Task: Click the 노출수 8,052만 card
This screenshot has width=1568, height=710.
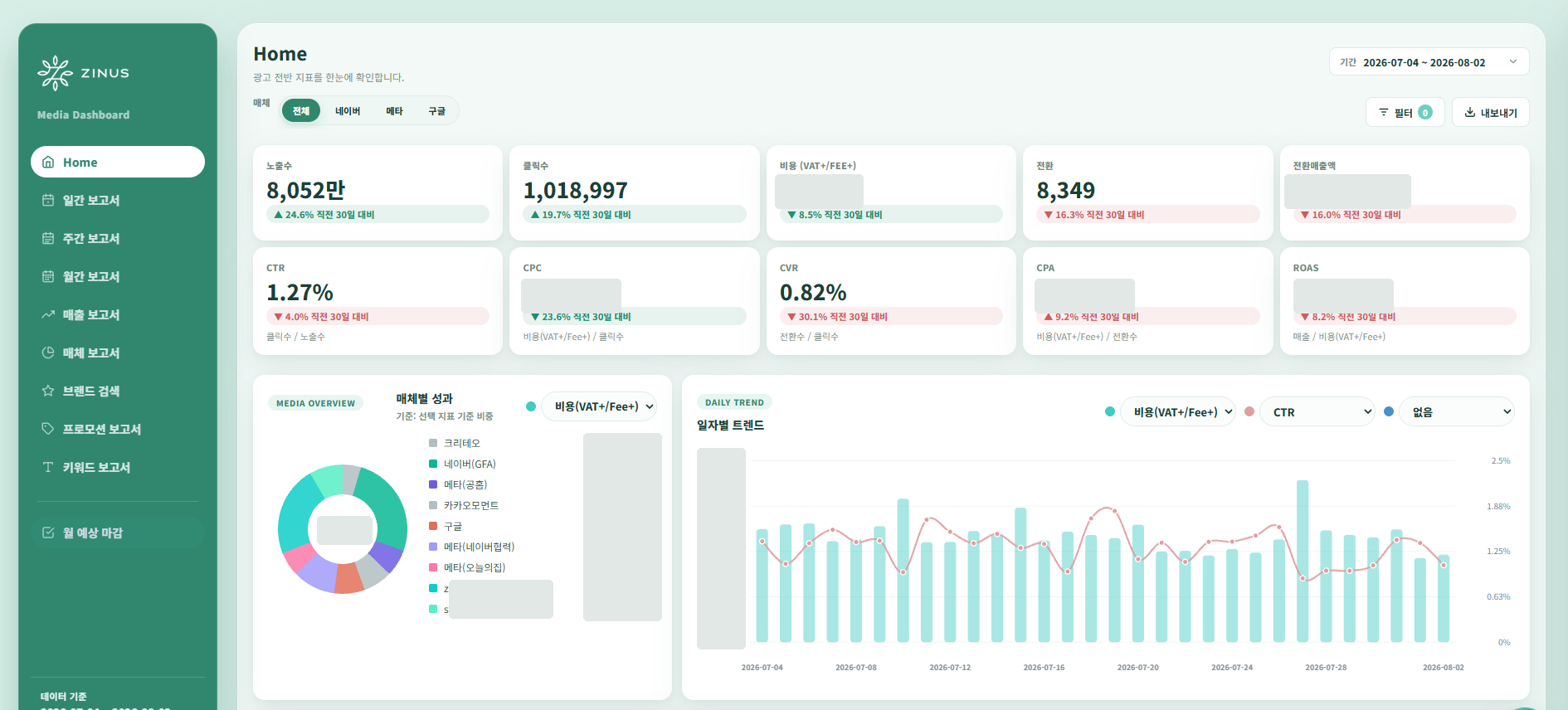Action: [377, 192]
